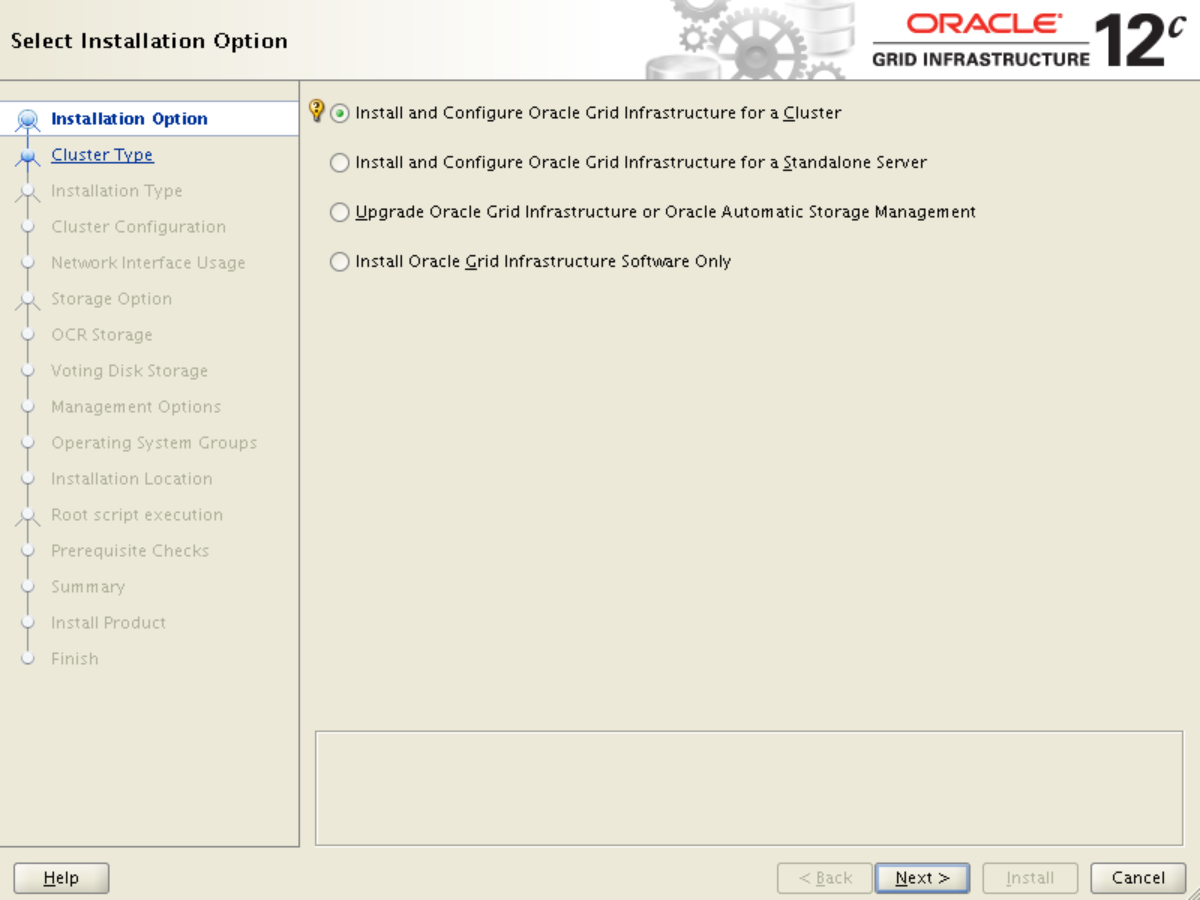
Task: Click the Cluster Type step marker icon
Action: [x=29, y=157]
